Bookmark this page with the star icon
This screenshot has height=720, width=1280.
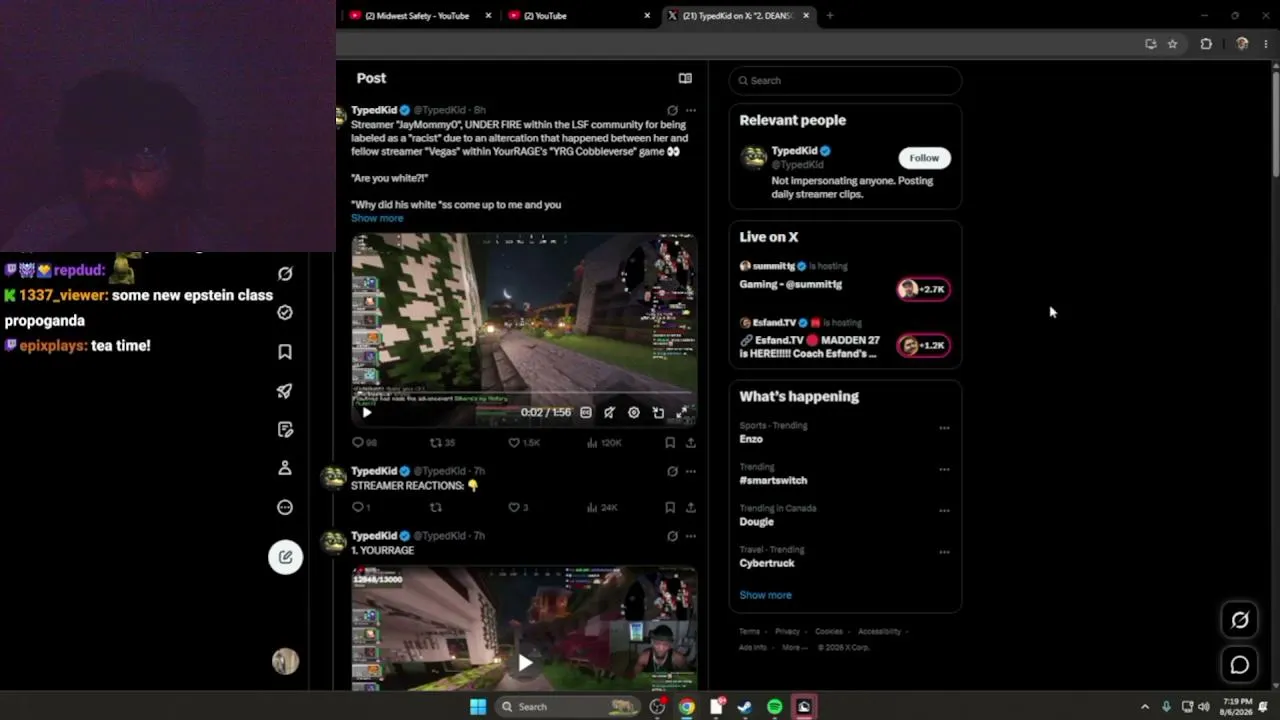point(1173,44)
